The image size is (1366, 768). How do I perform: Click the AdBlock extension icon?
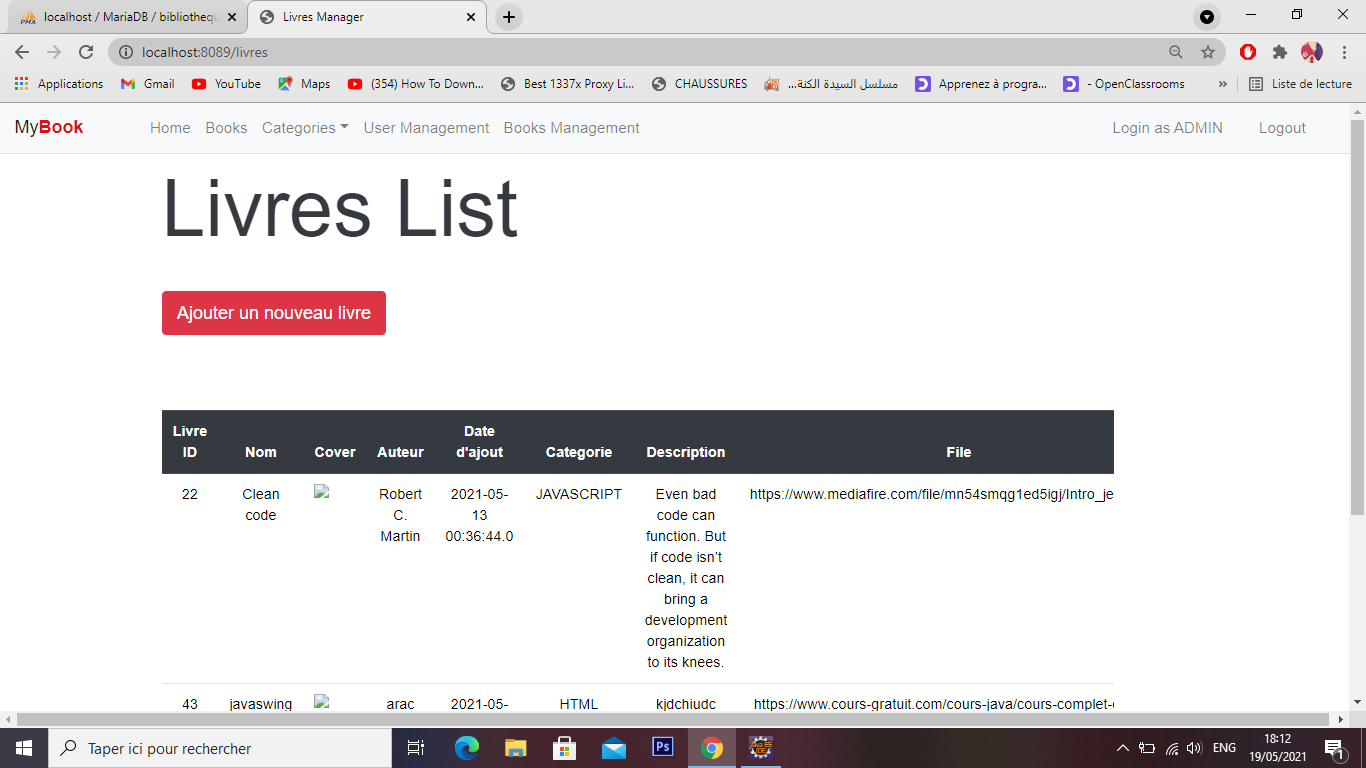click(x=1248, y=52)
